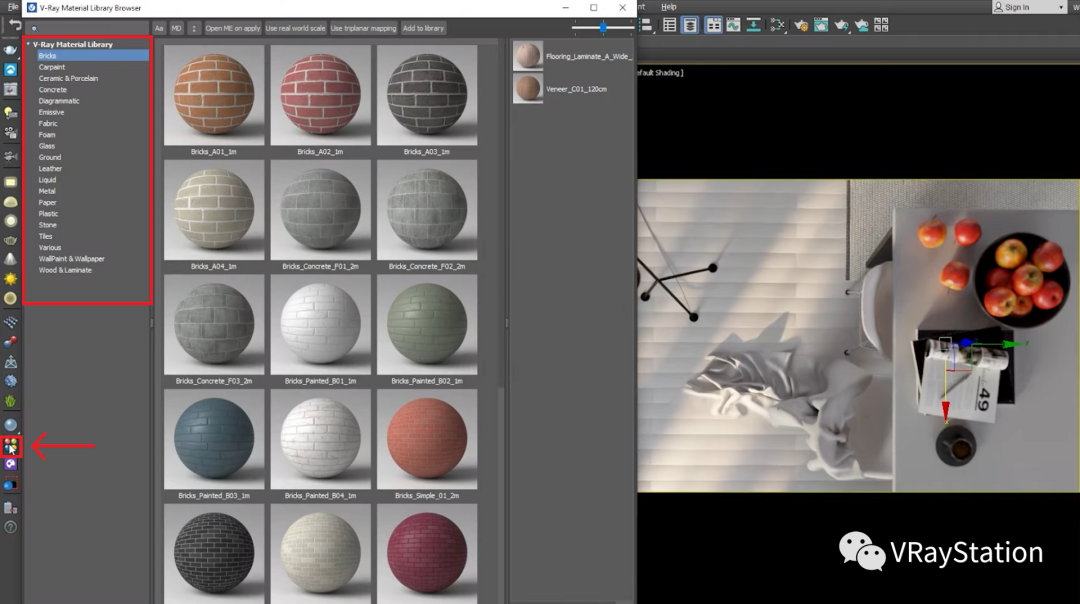
Task: Toggle the Aa case-sensitive search button
Action: tap(159, 28)
